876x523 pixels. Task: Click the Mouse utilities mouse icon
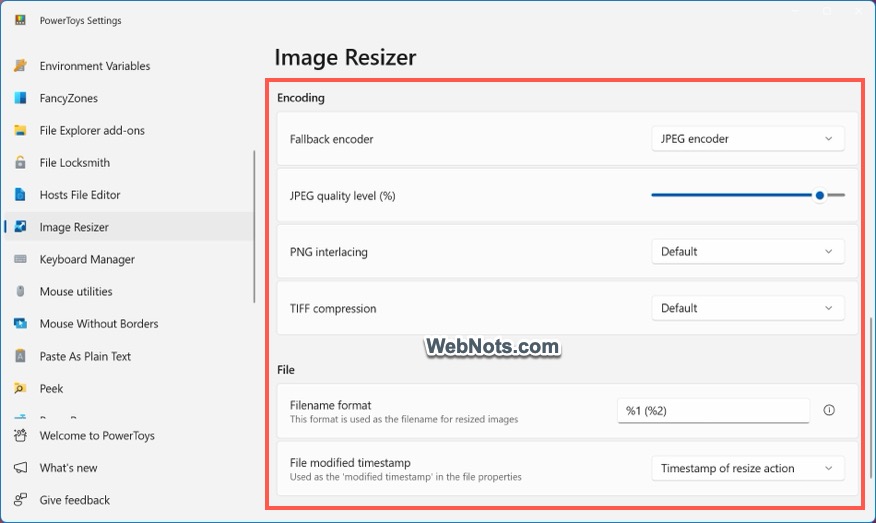(20, 291)
